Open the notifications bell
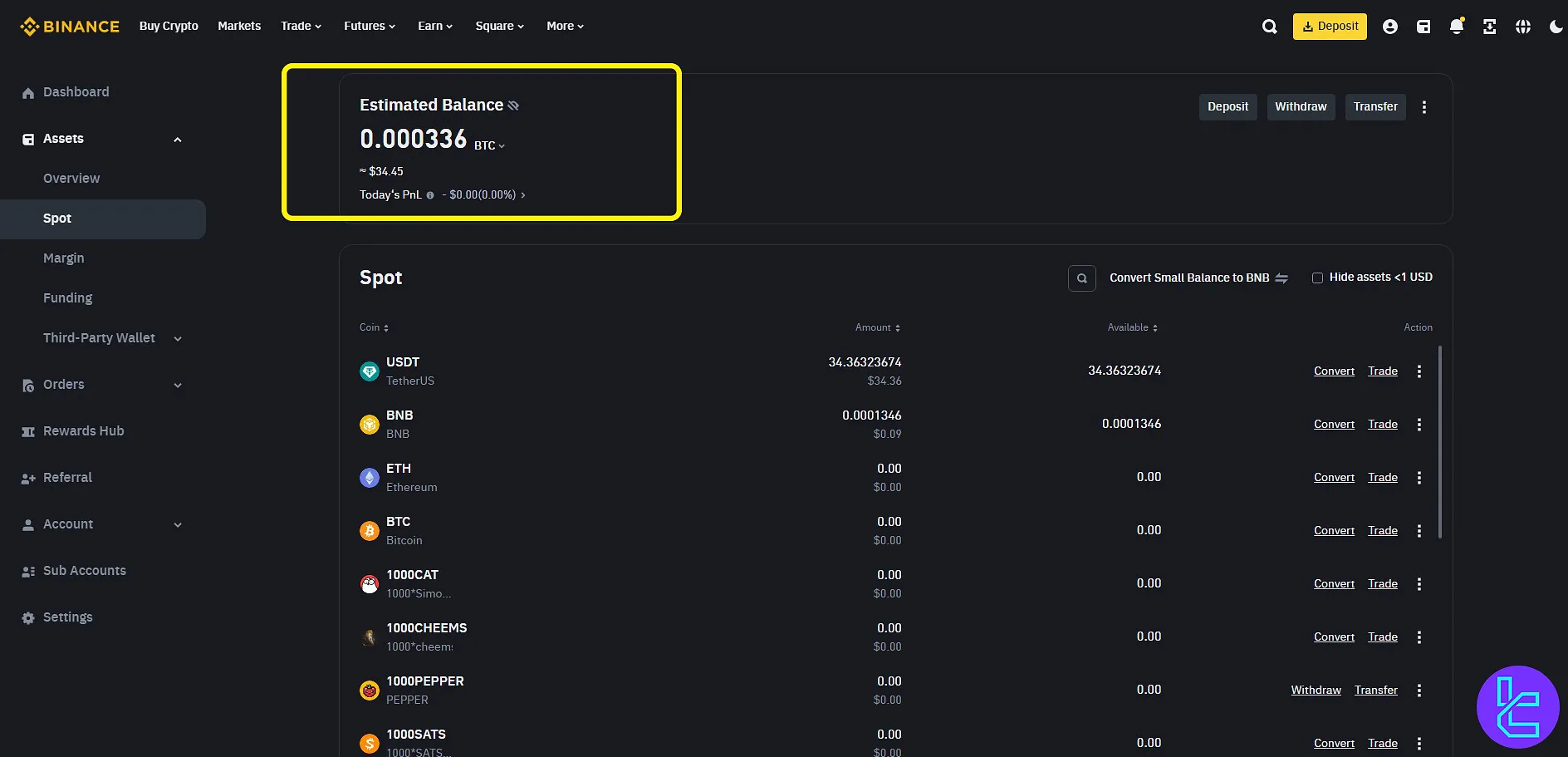This screenshot has width=1568, height=757. coord(1456,27)
